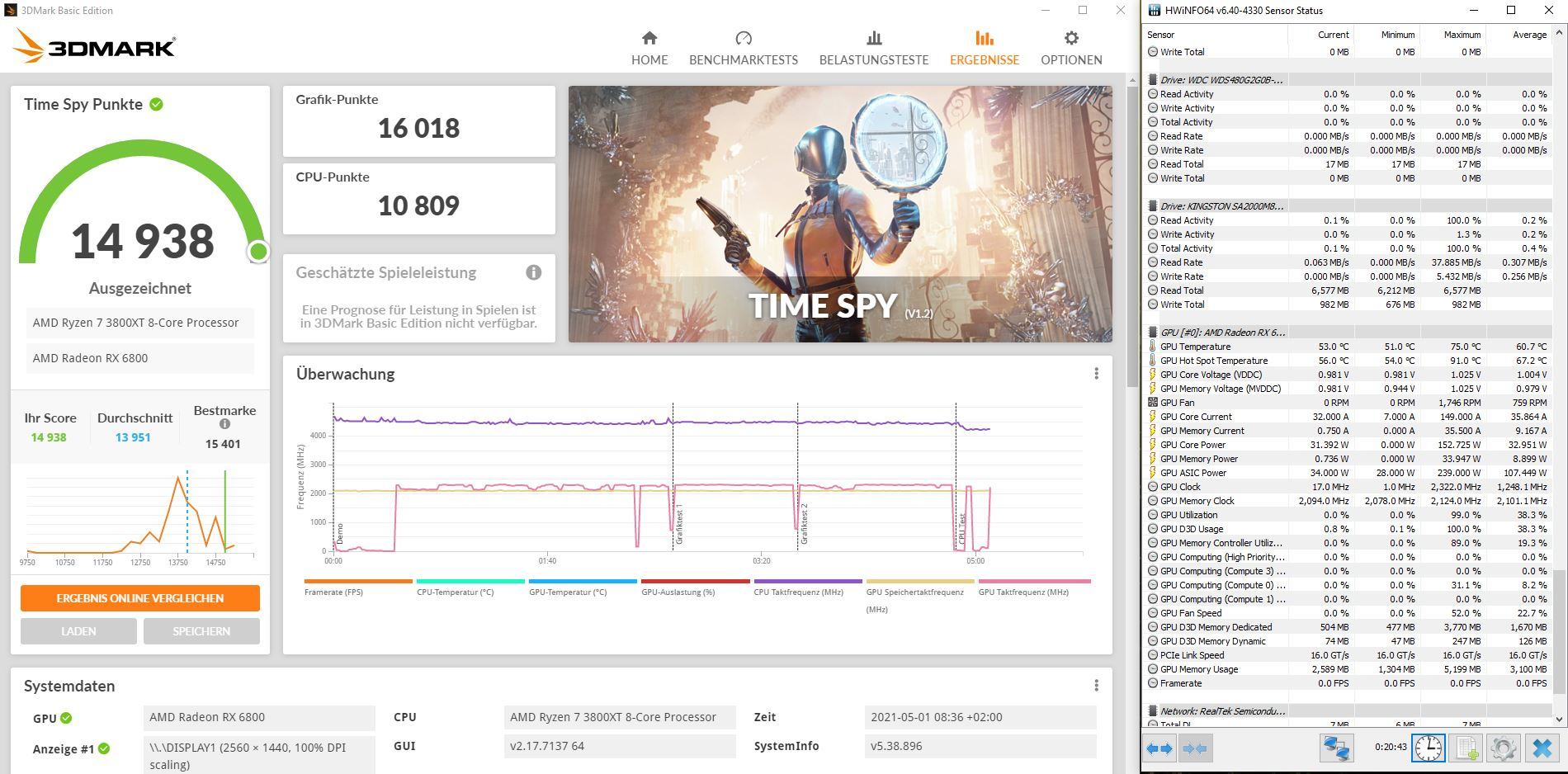Collapse the Drive: WDC sensor group

[x=1153, y=80]
